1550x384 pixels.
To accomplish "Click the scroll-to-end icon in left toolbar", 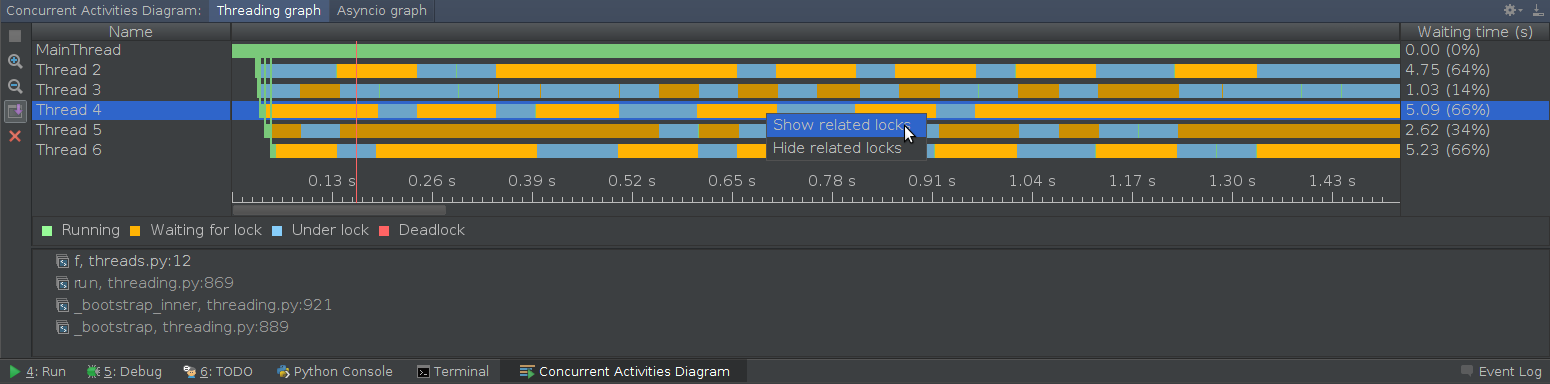I will tap(15, 111).
